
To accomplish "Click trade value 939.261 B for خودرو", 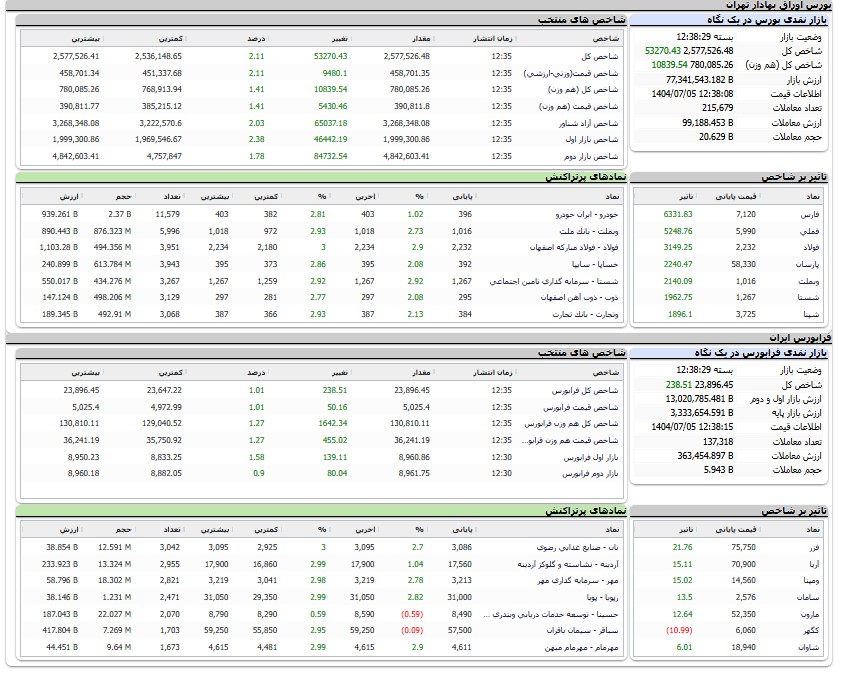I will [60, 214].
